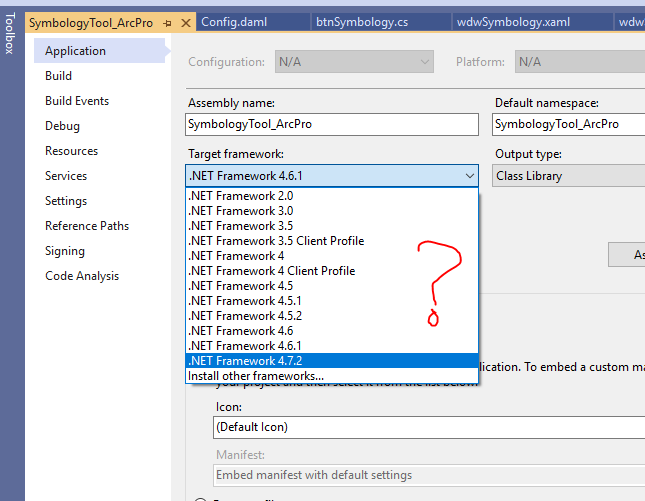Choose .NET Framework 3.5 Client Profile
The width and height of the screenshot is (645, 501).
(x=332, y=241)
